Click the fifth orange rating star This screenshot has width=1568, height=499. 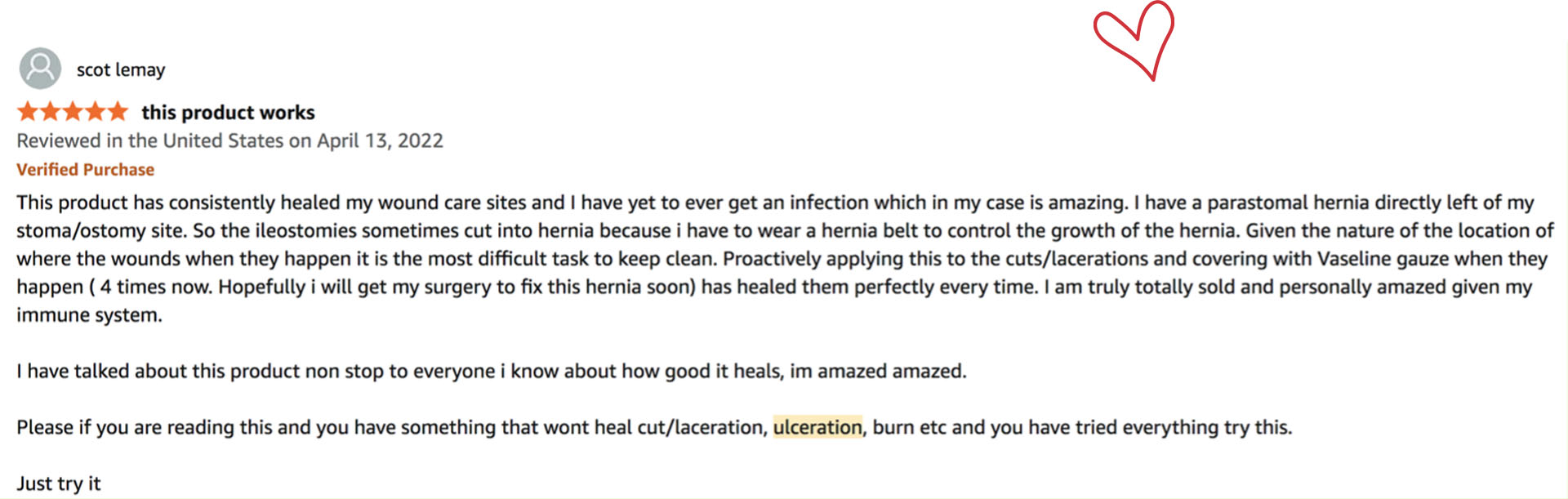point(118,111)
